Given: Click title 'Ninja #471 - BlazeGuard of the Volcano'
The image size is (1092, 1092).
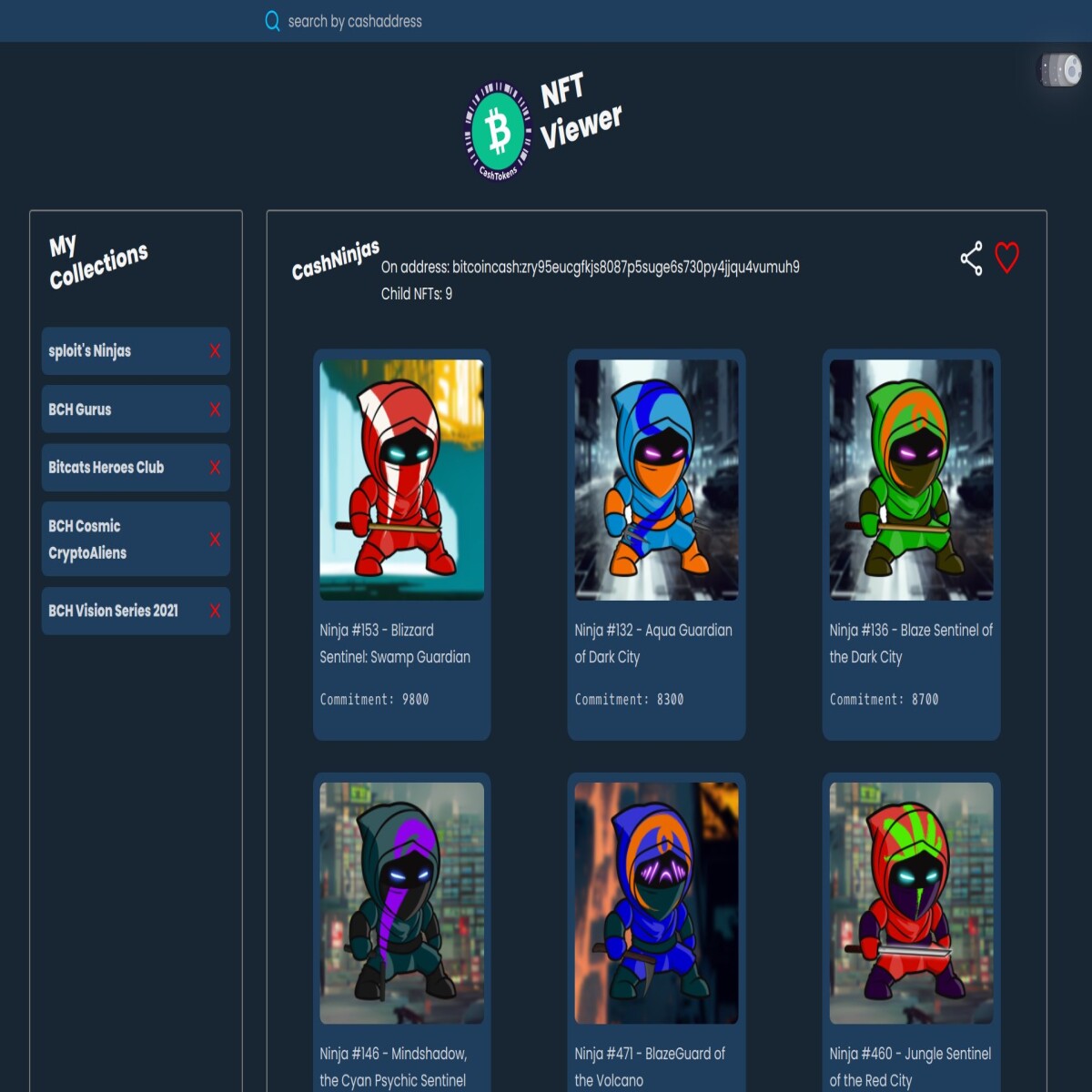Looking at the screenshot, I should click(650, 1067).
